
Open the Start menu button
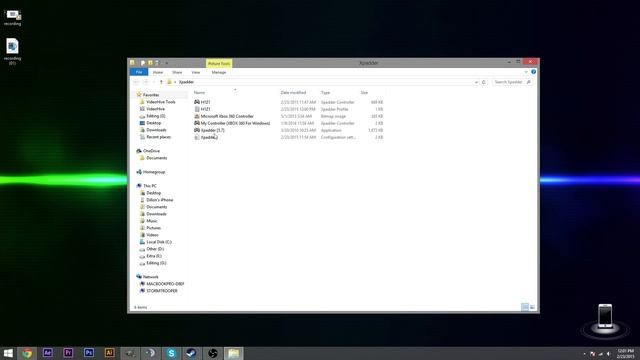click(x=8, y=353)
